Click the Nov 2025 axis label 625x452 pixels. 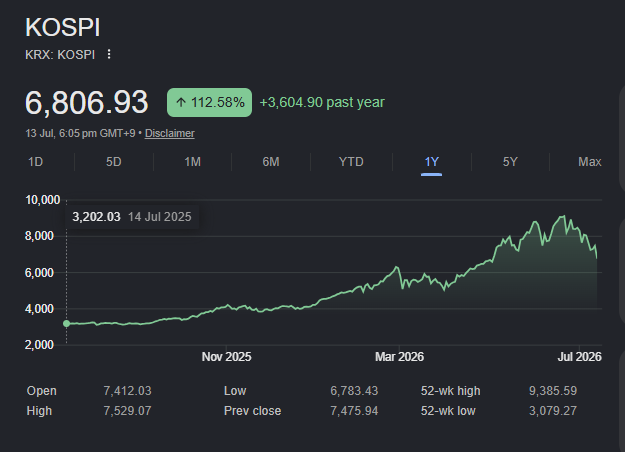coord(226,357)
